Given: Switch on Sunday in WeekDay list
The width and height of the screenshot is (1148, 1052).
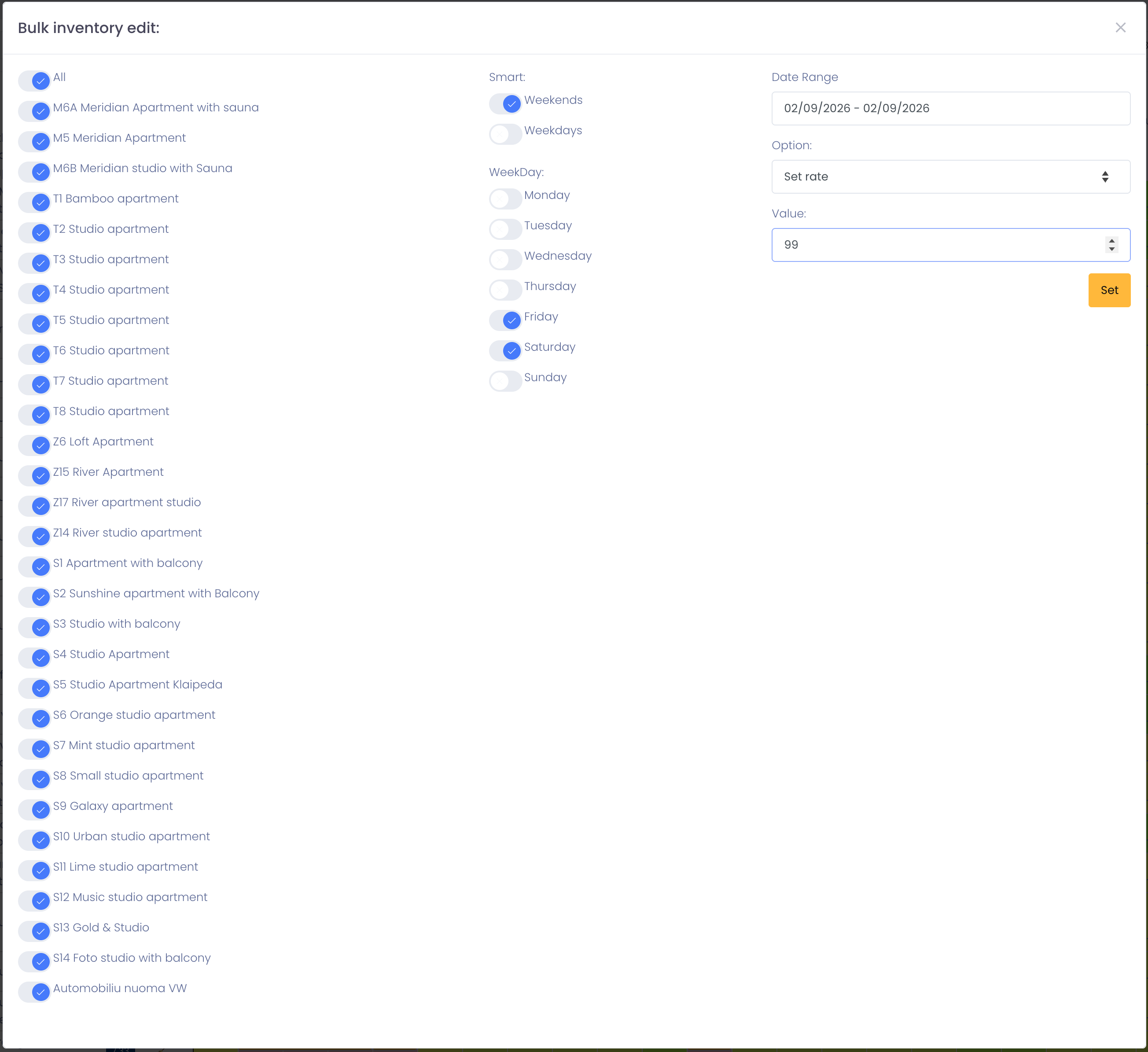Looking at the screenshot, I should tap(505, 381).
